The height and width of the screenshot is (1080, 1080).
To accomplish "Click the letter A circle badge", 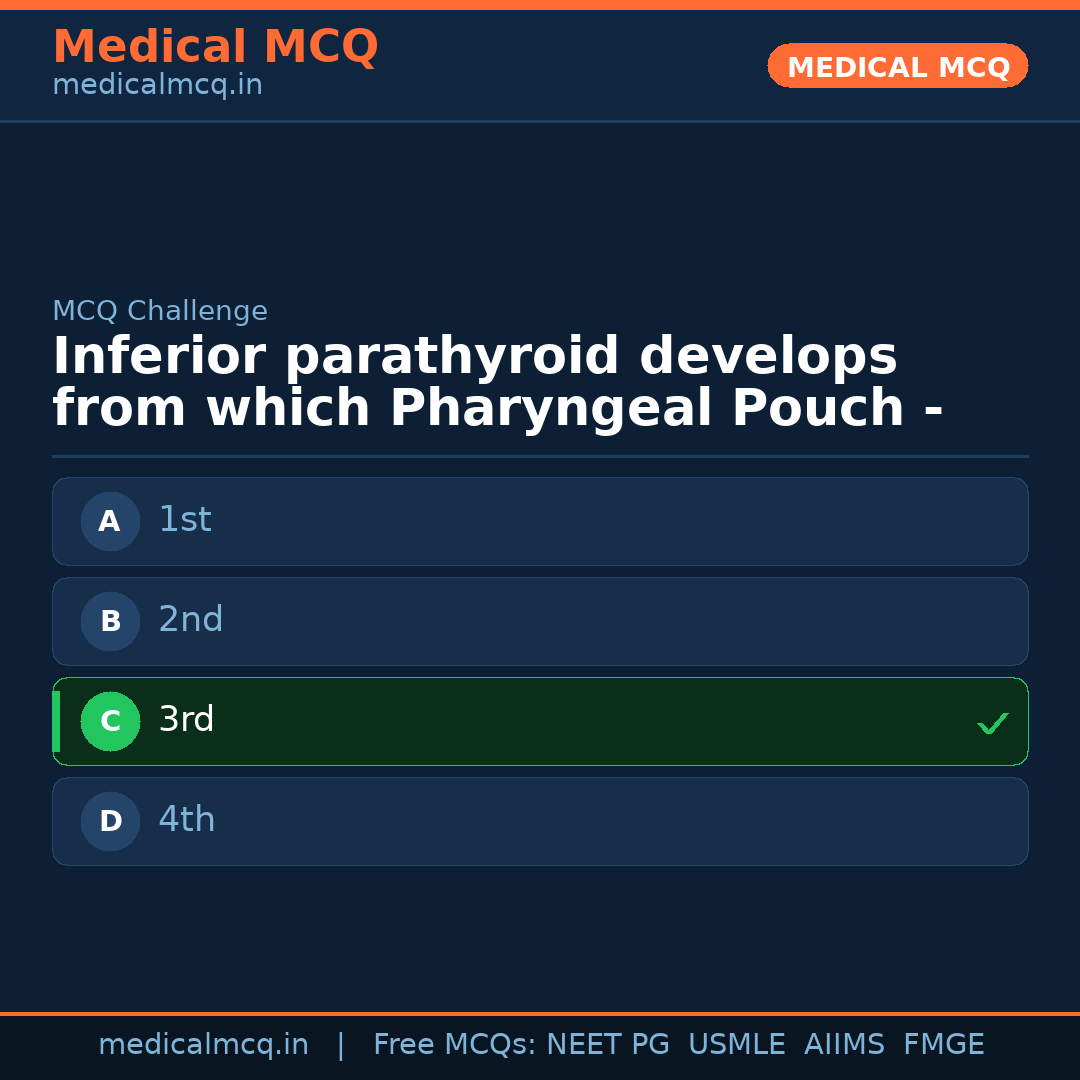I will [110, 521].
